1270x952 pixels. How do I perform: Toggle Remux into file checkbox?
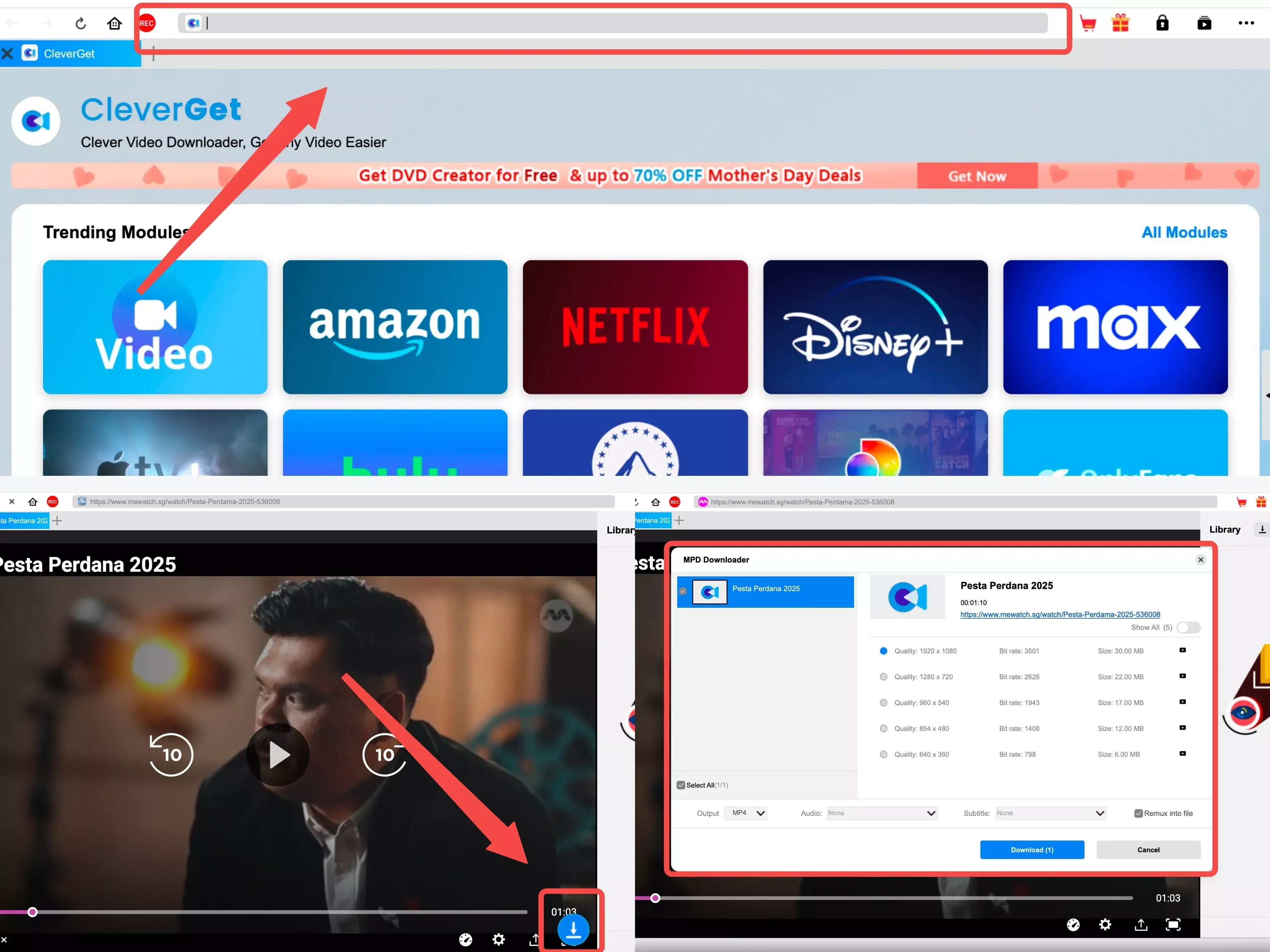[x=1138, y=813]
